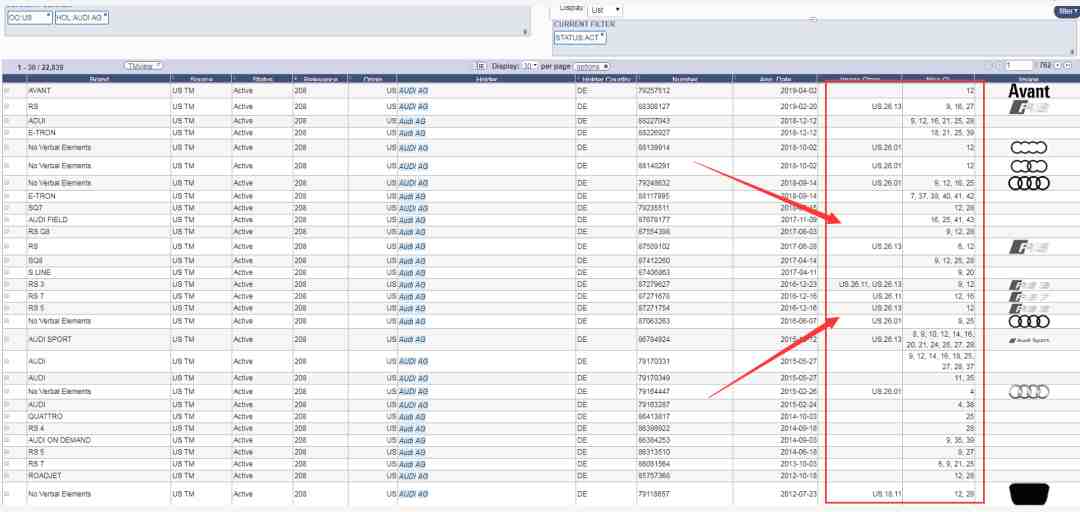Sort by Image column header
The height and width of the screenshot is (512, 1080).
tap(1028, 79)
